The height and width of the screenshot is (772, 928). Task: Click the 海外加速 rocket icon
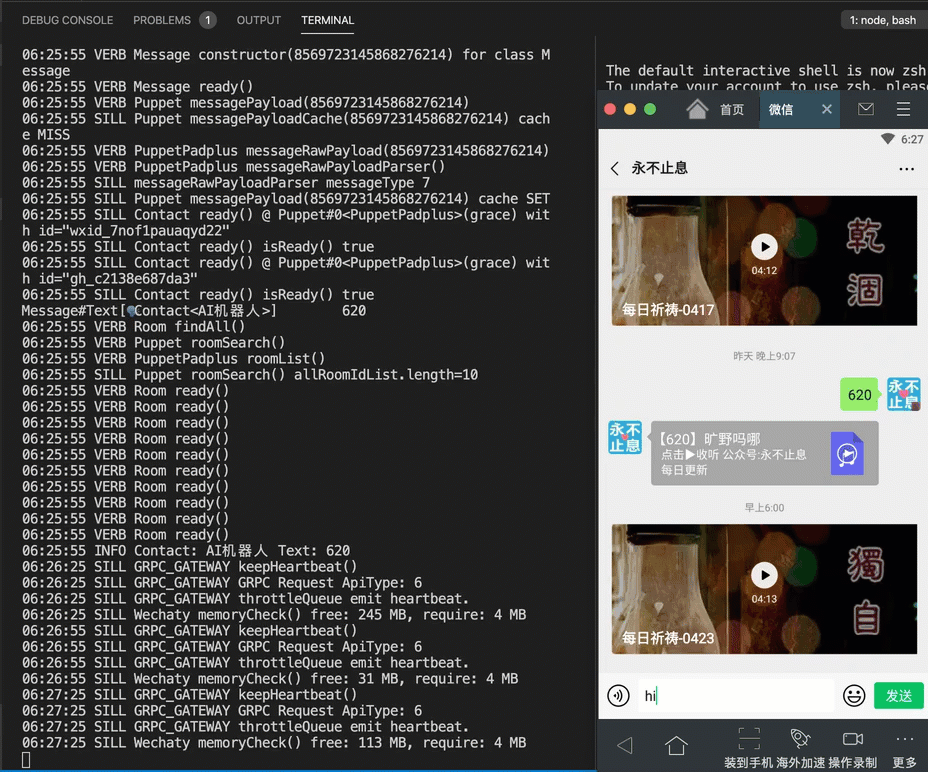point(800,747)
